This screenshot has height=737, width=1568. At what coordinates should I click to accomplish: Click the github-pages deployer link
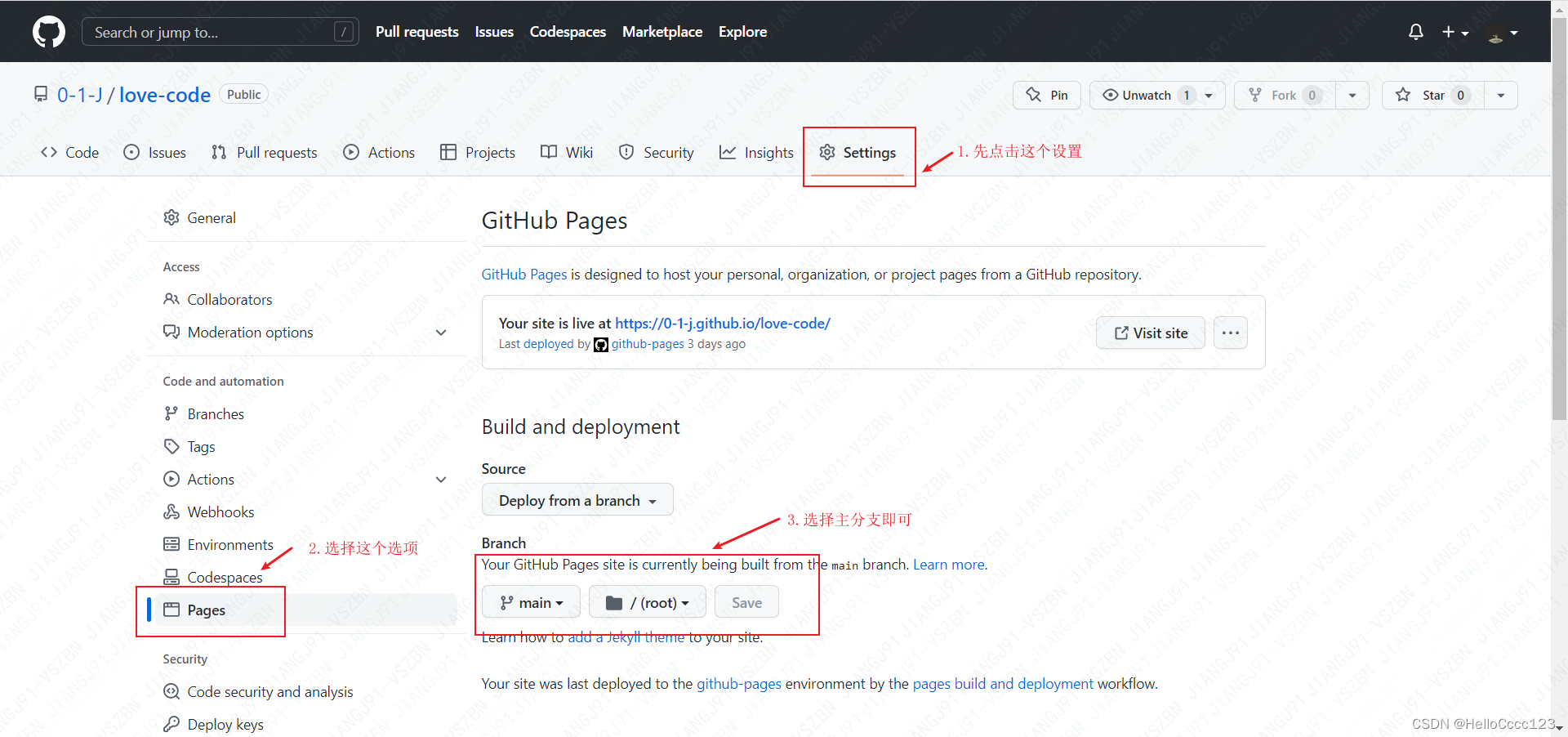click(648, 344)
